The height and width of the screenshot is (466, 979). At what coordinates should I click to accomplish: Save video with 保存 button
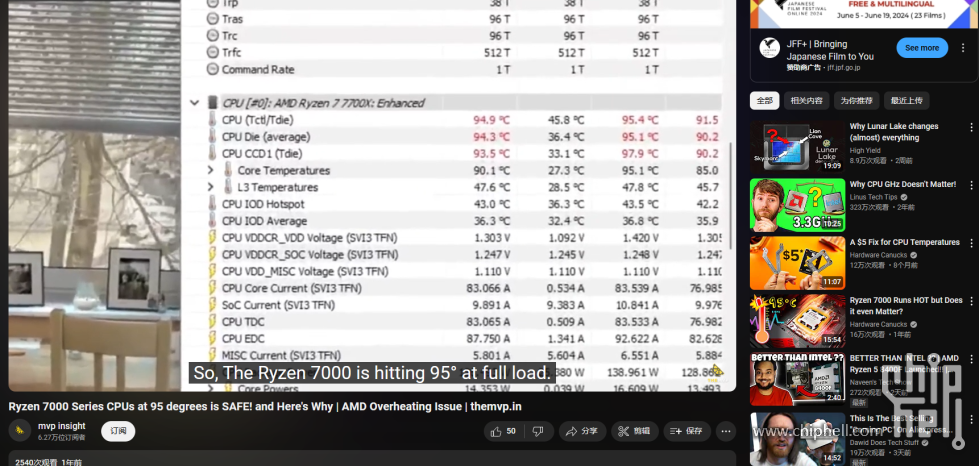pyautogui.click(x=687, y=431)
